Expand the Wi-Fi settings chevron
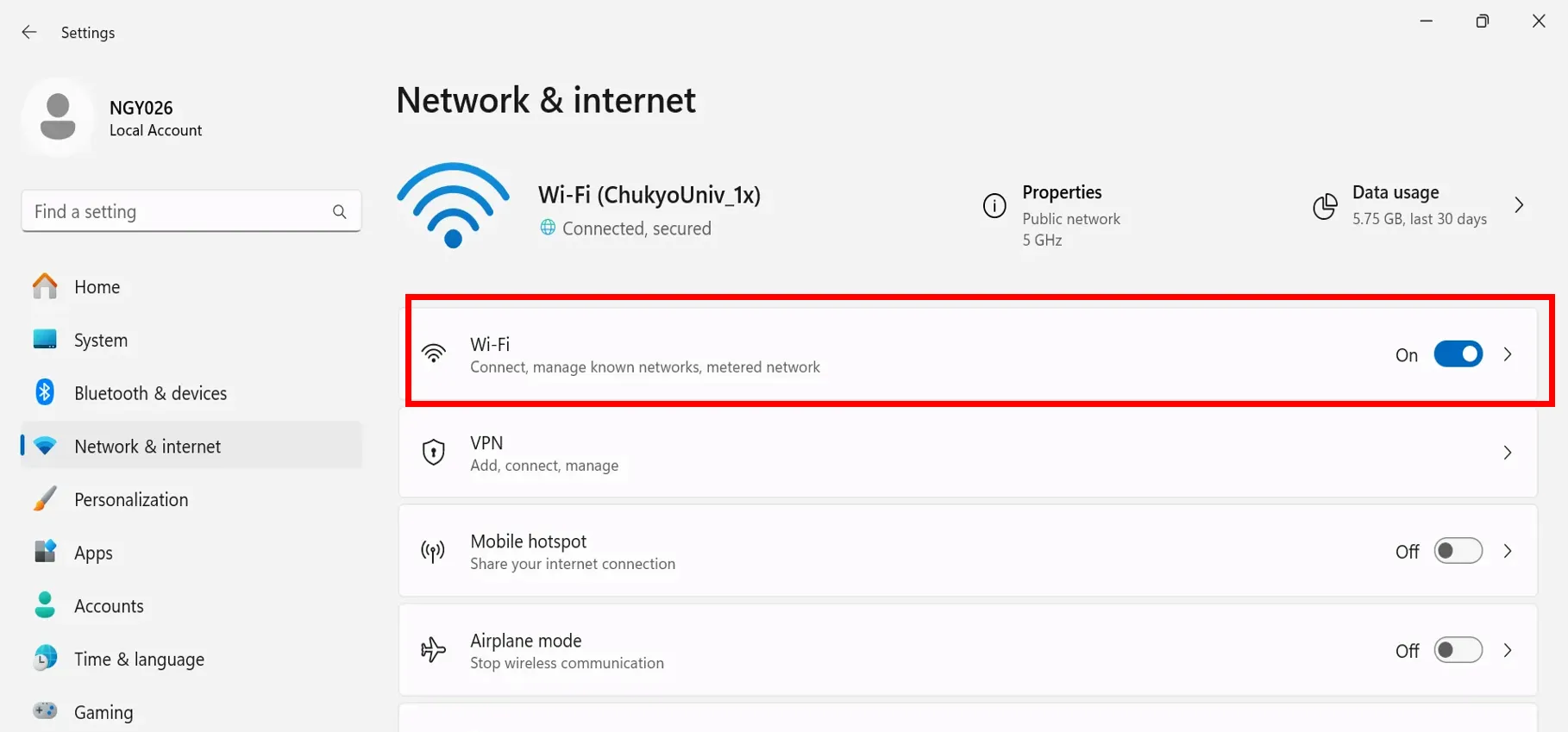Screen dimensions: 1568x732 pos(1508,354)
